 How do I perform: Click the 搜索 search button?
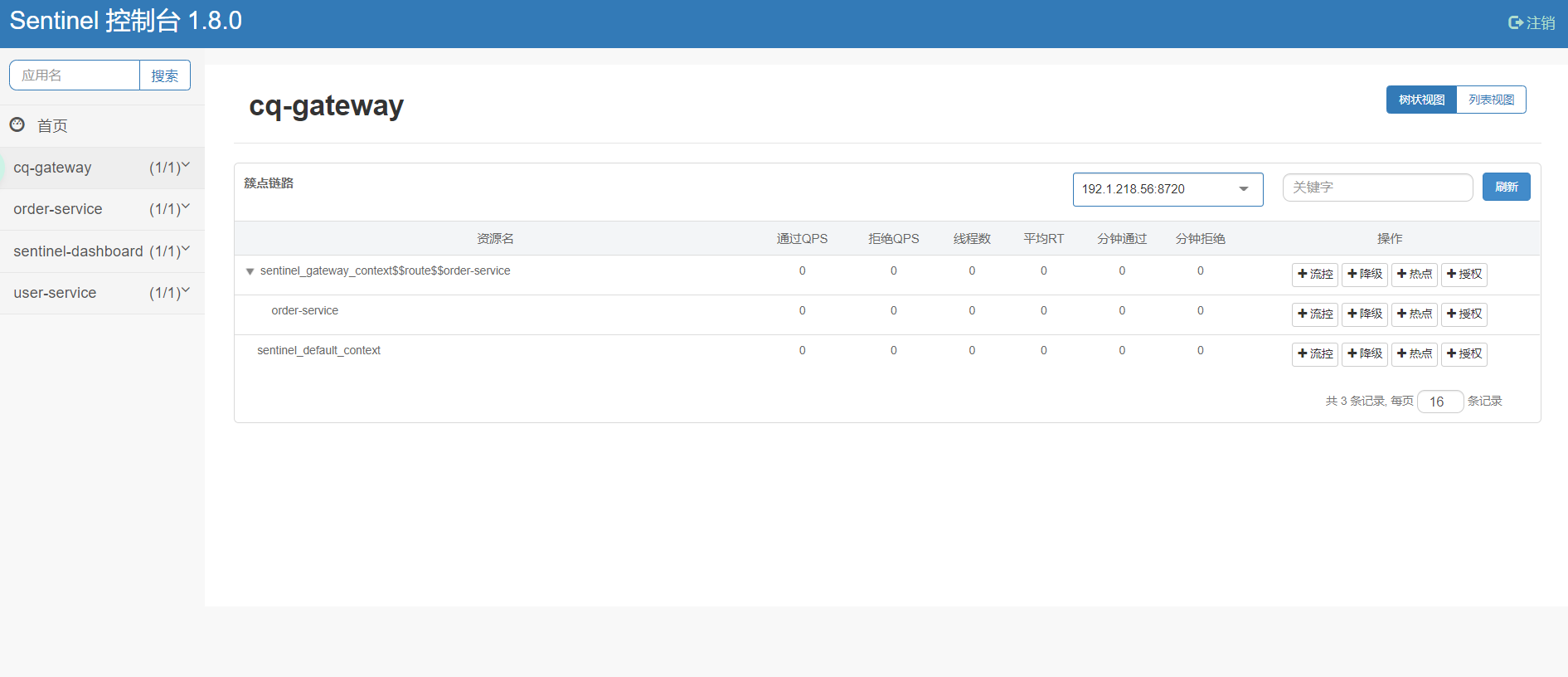coord(164,75)
